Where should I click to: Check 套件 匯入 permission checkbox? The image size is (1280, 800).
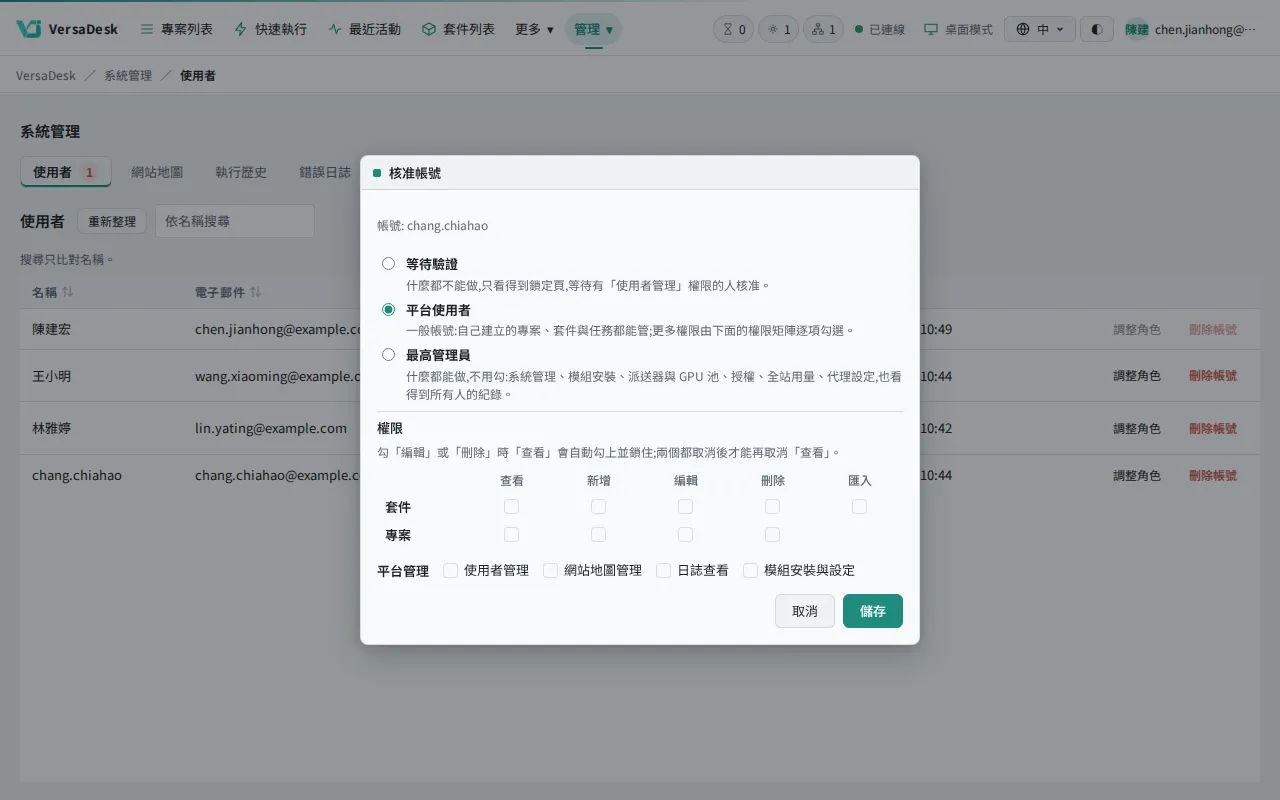pyautogui.click(x=859, y=507)
